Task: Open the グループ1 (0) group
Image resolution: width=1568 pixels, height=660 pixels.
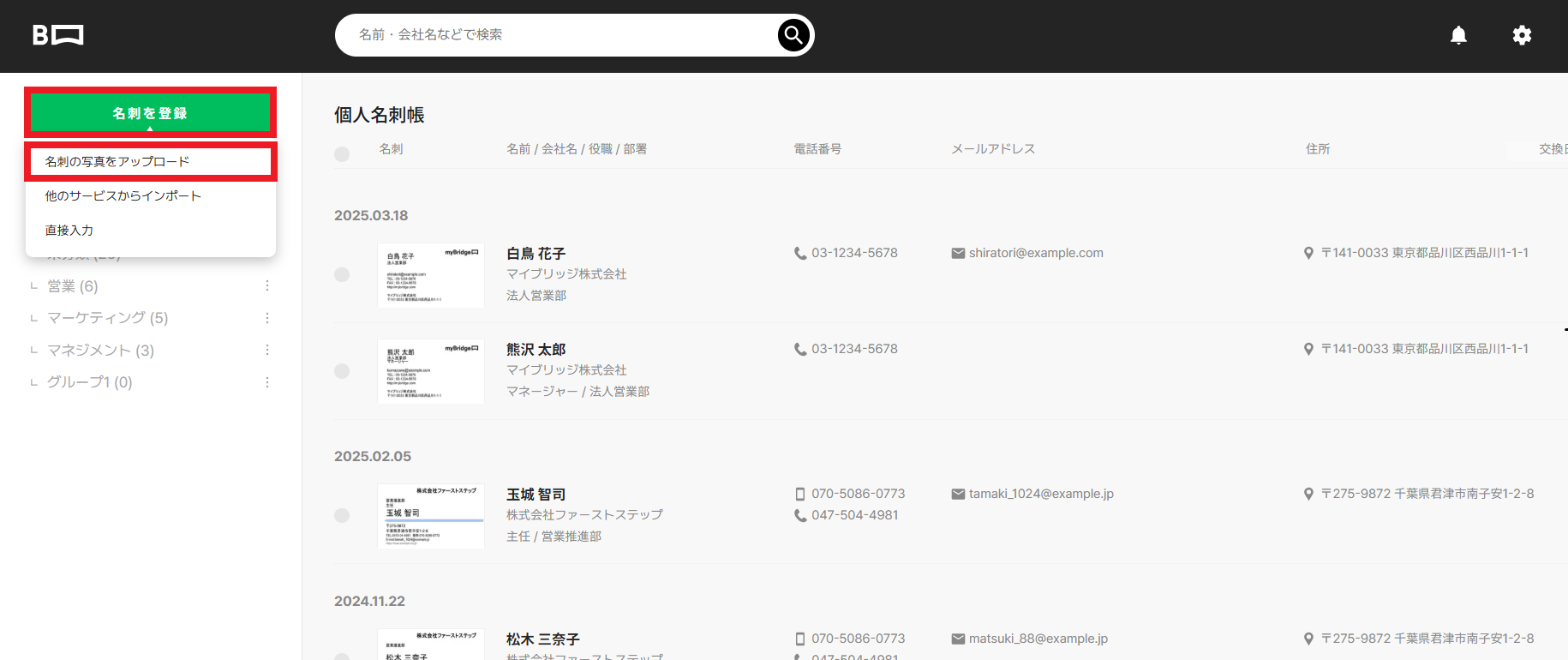Action: [x=90, y=382]
